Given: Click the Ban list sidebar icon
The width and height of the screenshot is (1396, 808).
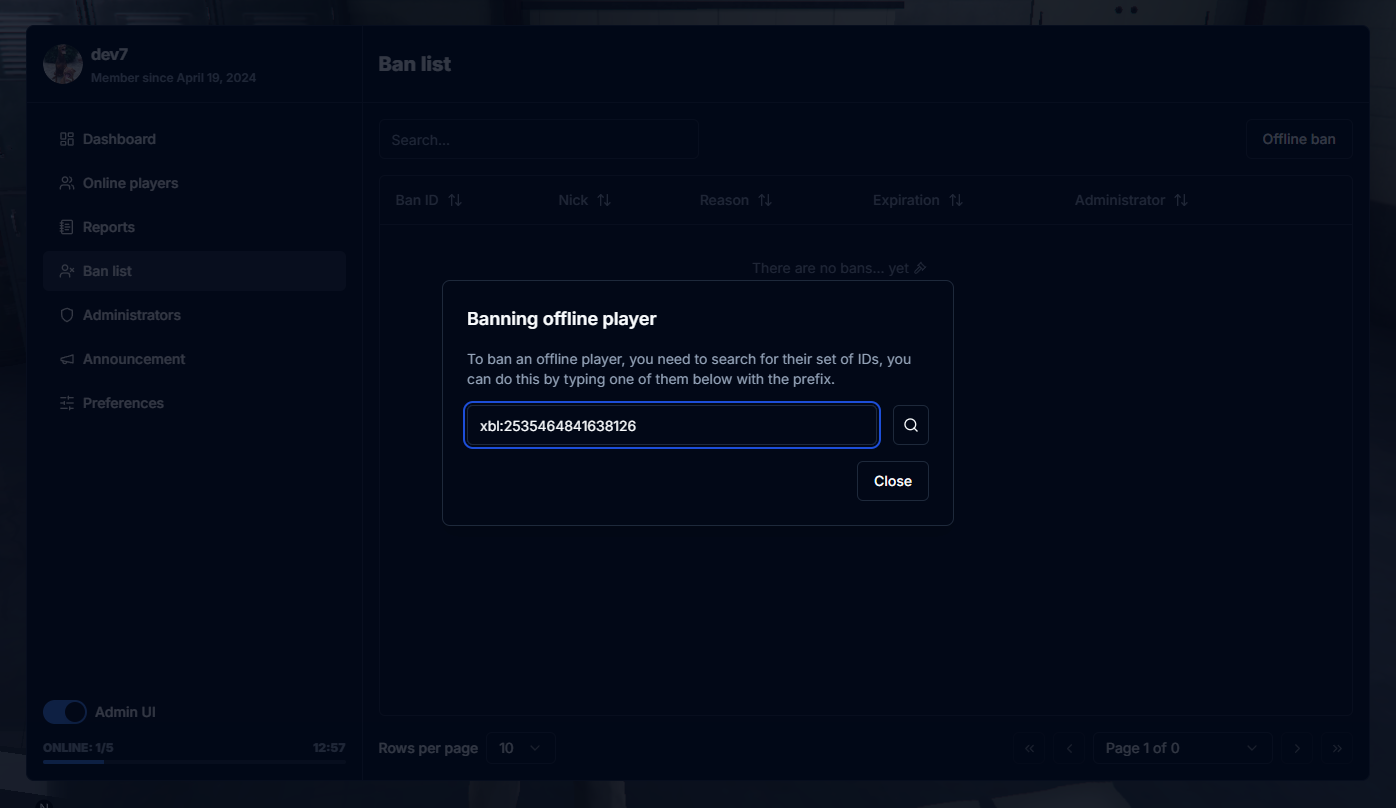Looking at the screenshot, I should (x=66, y=270).
